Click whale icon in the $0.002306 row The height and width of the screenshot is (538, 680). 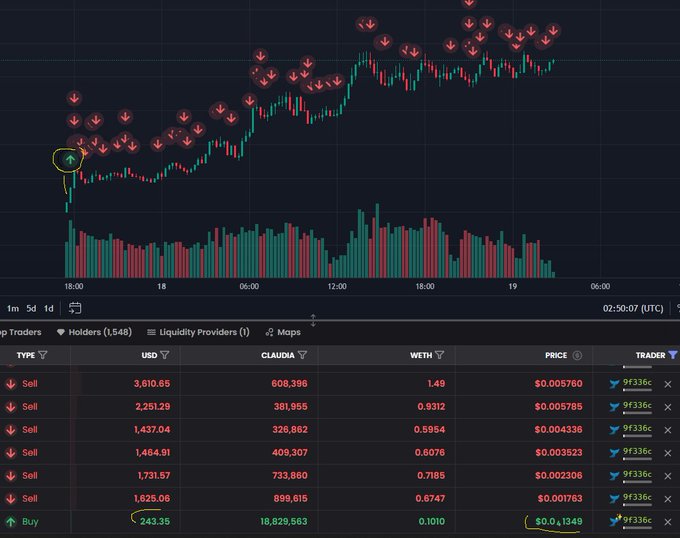614,476
